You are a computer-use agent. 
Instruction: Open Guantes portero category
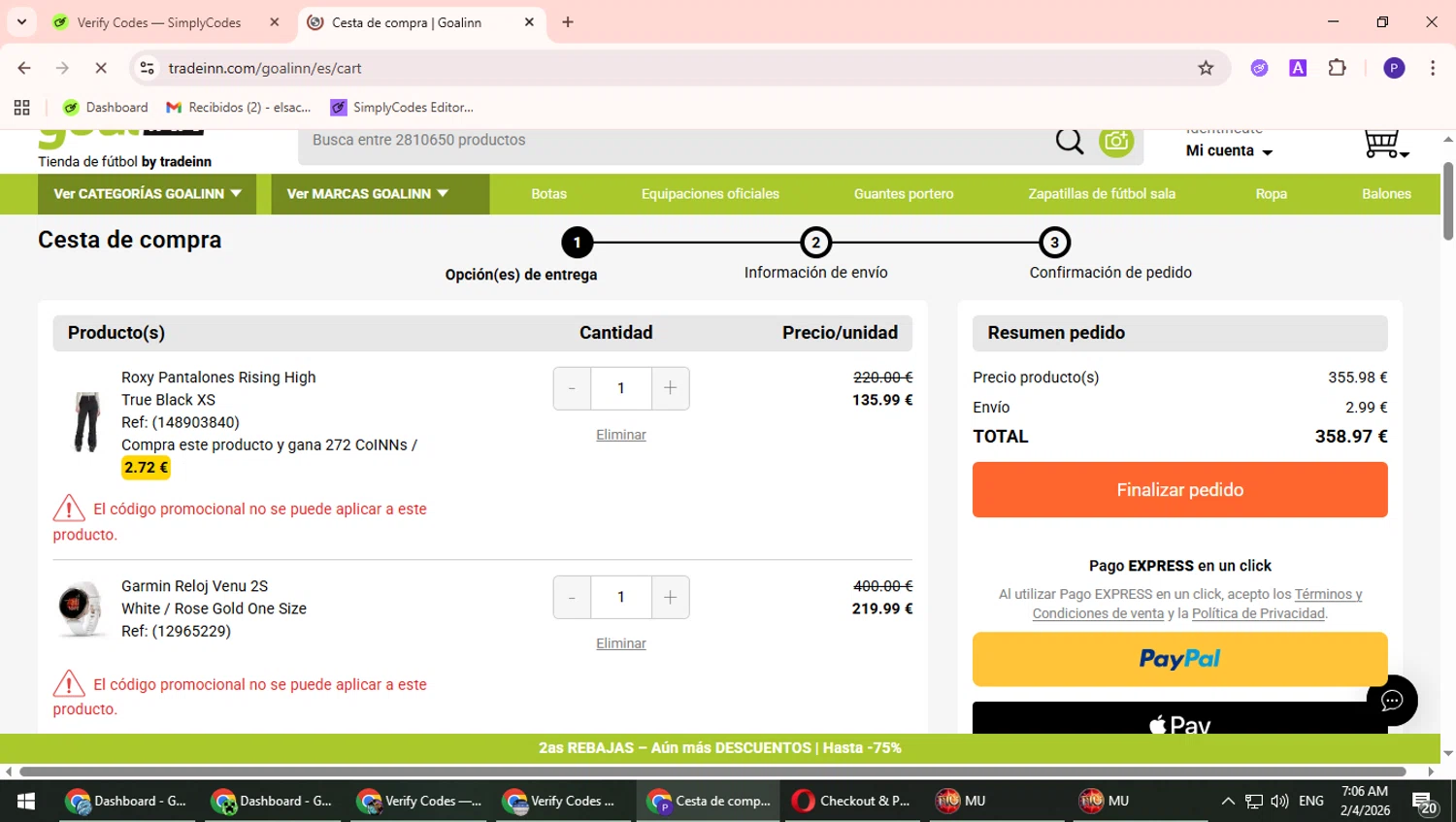pyautogui.click(x=904, y=194)
